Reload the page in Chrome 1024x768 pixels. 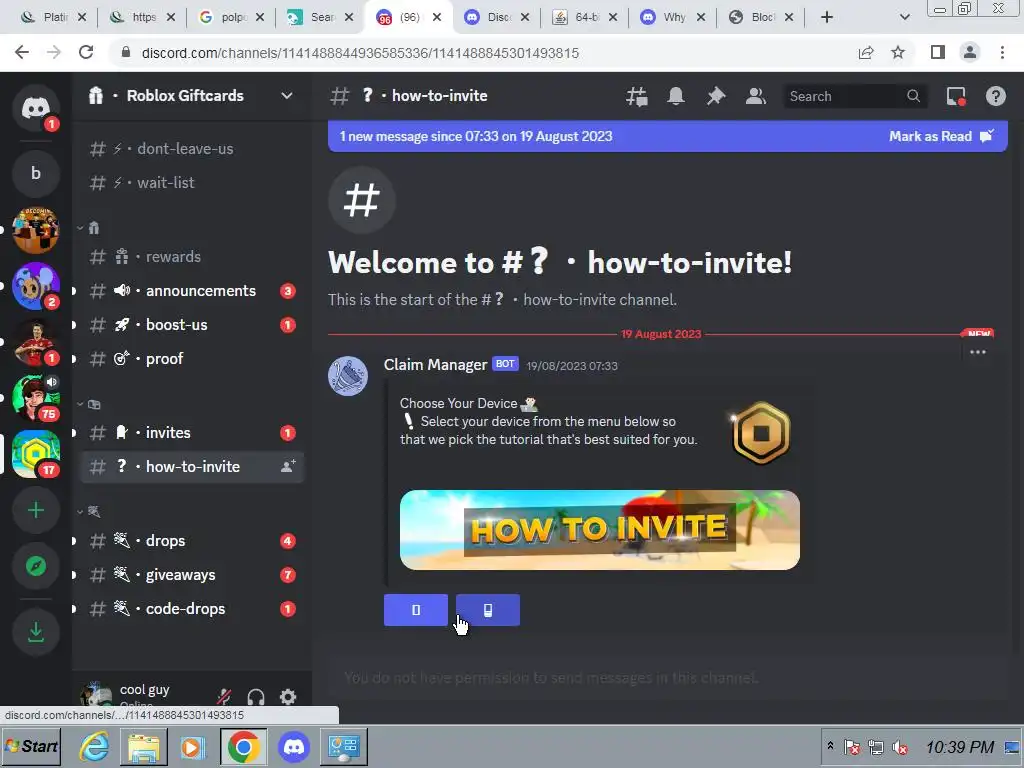pyautogui.click(x=86, y=52)
